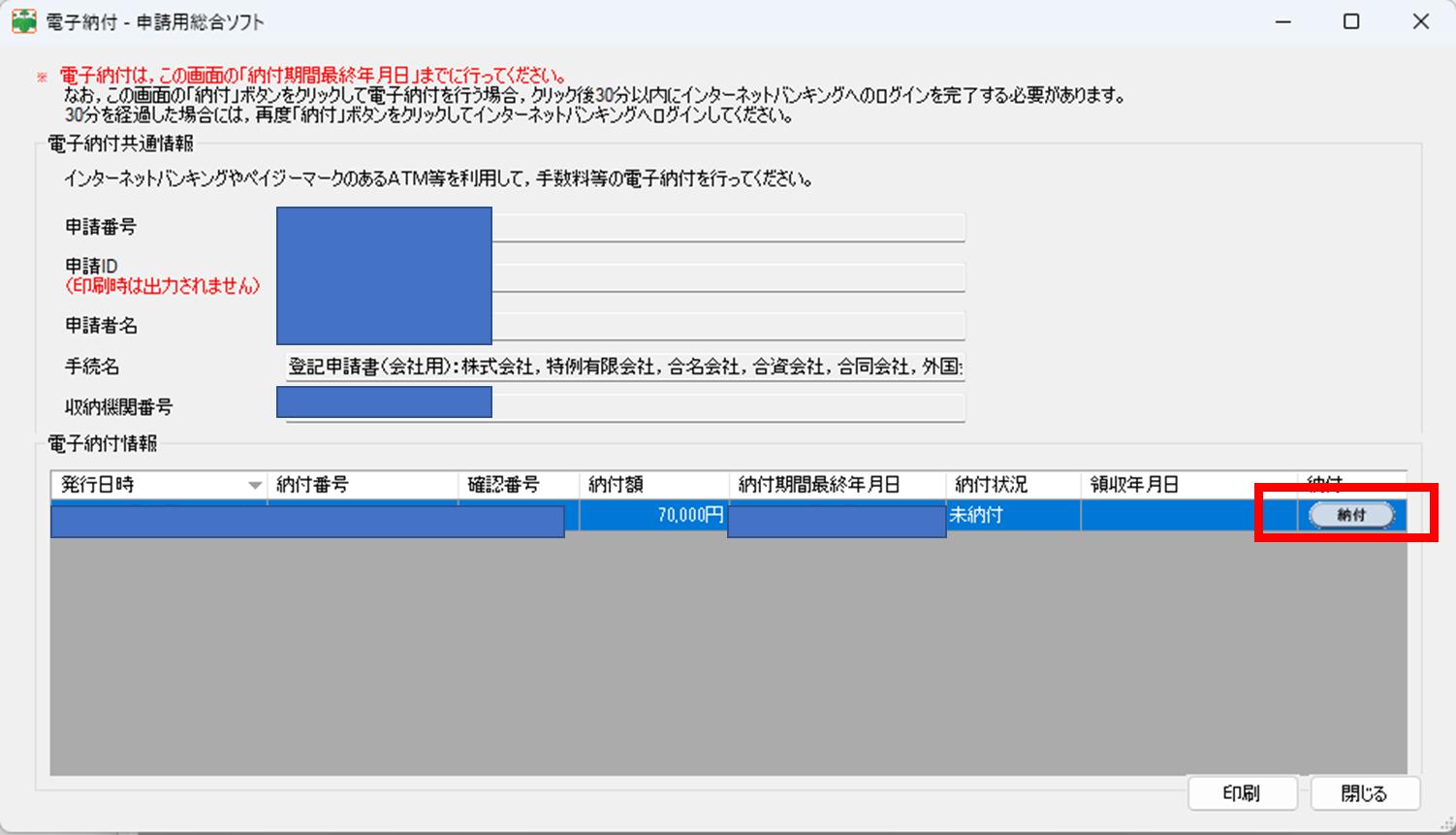1456x835 pixels.
Task: Click the 申請ID field
Action: (x=625, y=277)
